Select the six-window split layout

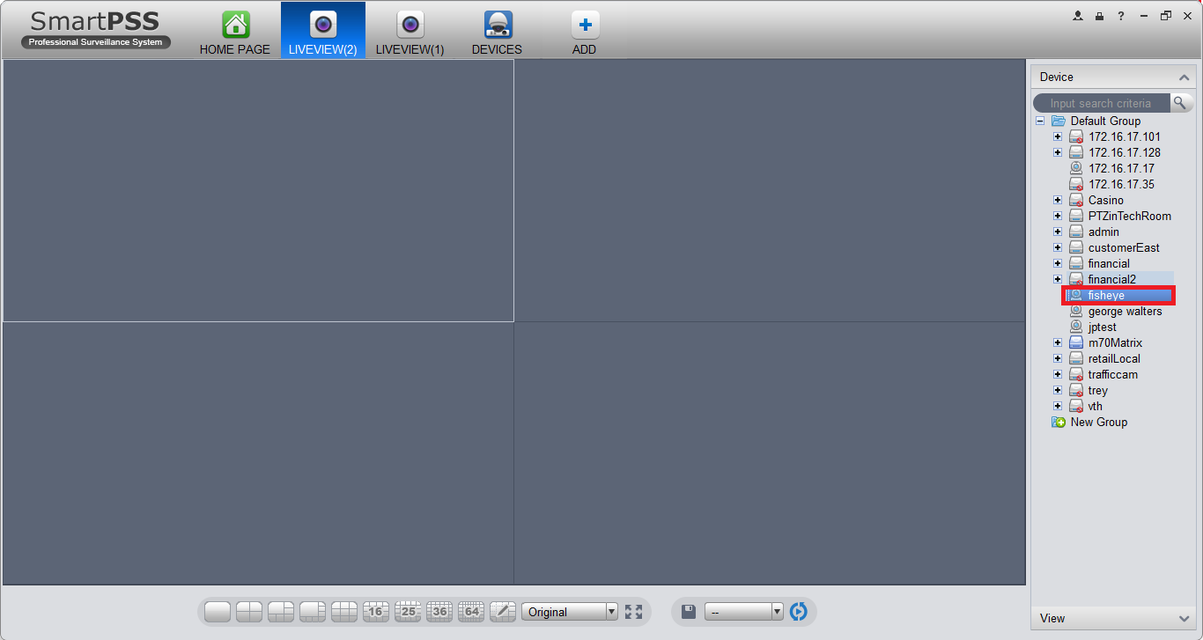click(x=281, y=612)
